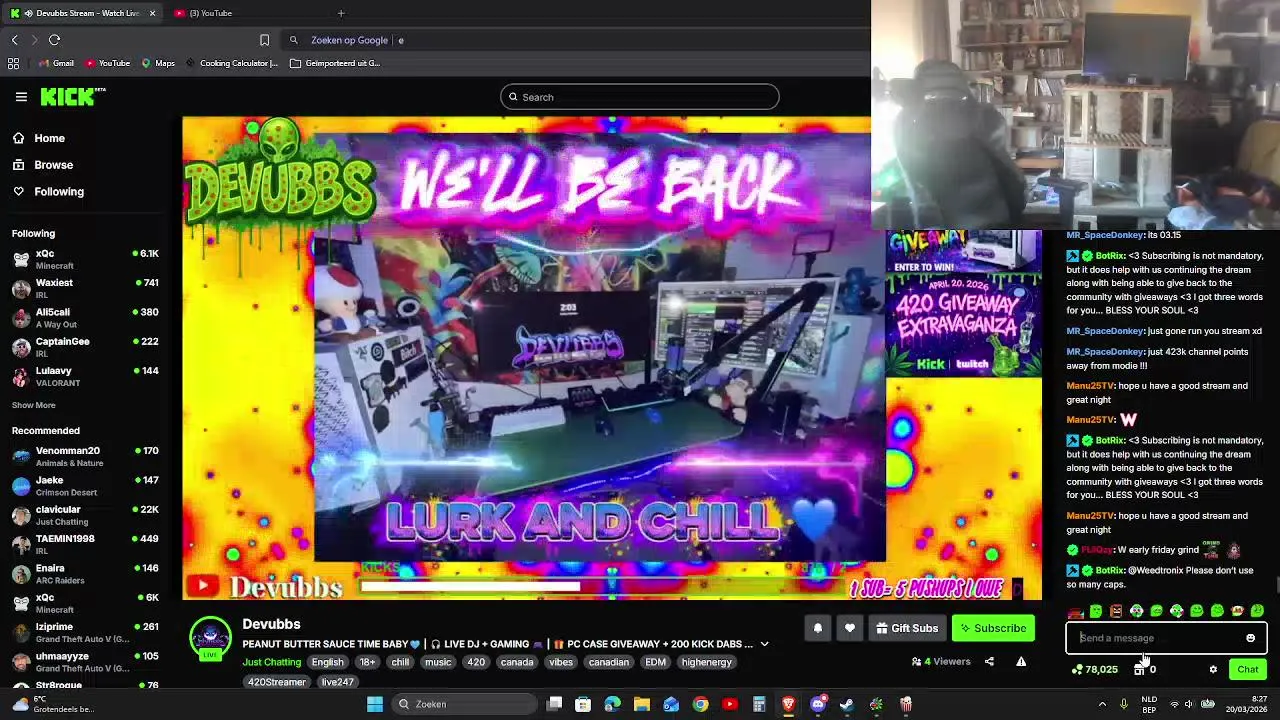The width and height of the screenshot is (1280, 720).
Task: Toggle the microphone icon in system tray
Action: click(x=1123, y=704)
